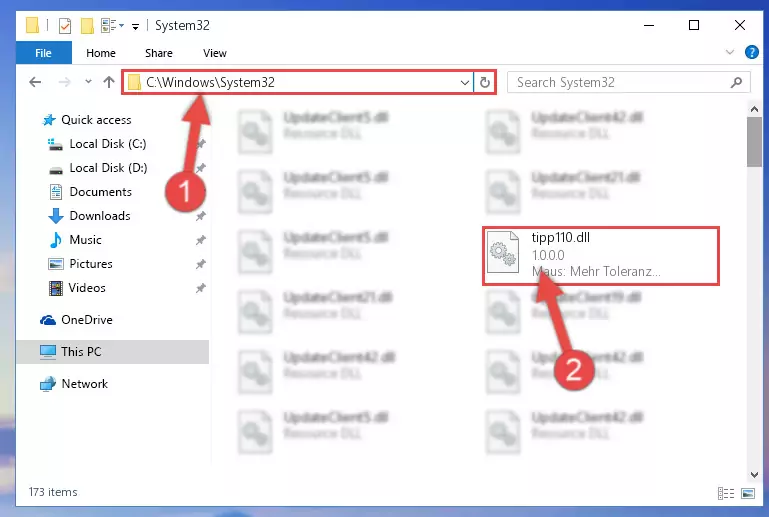Click the pin icon next to Music

(201, 240)
